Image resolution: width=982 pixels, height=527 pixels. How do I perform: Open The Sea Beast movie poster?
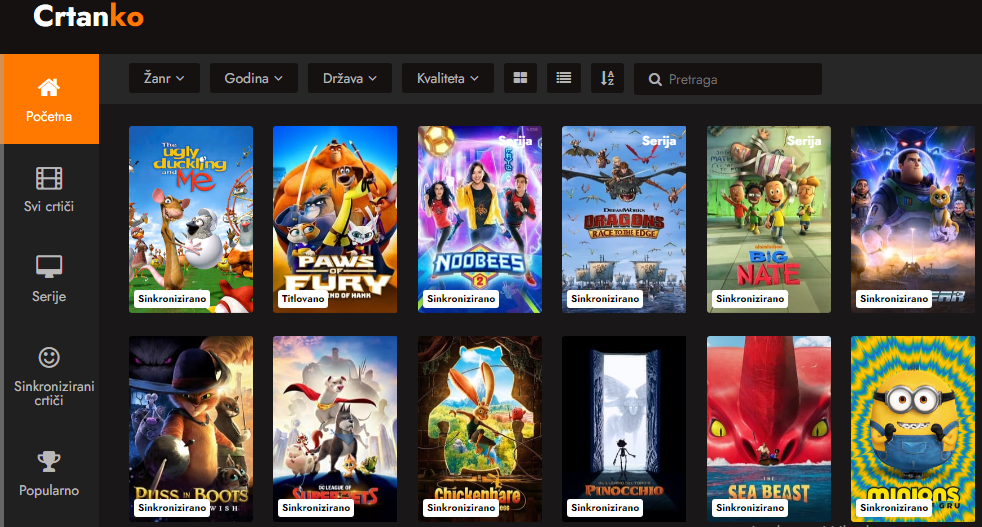click(768, 427)
